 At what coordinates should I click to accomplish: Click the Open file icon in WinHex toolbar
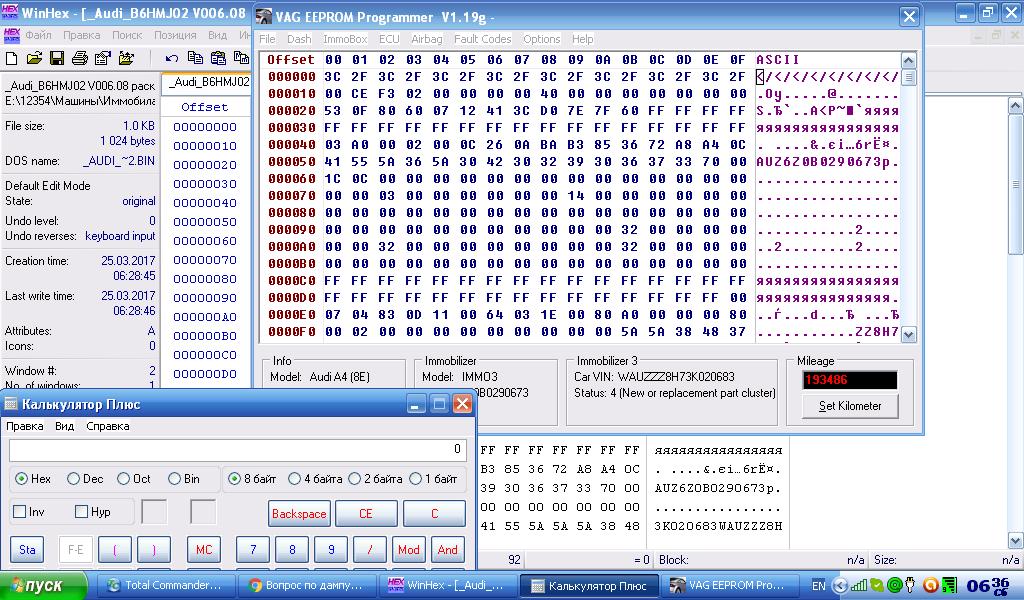click(x=34, y=59)
